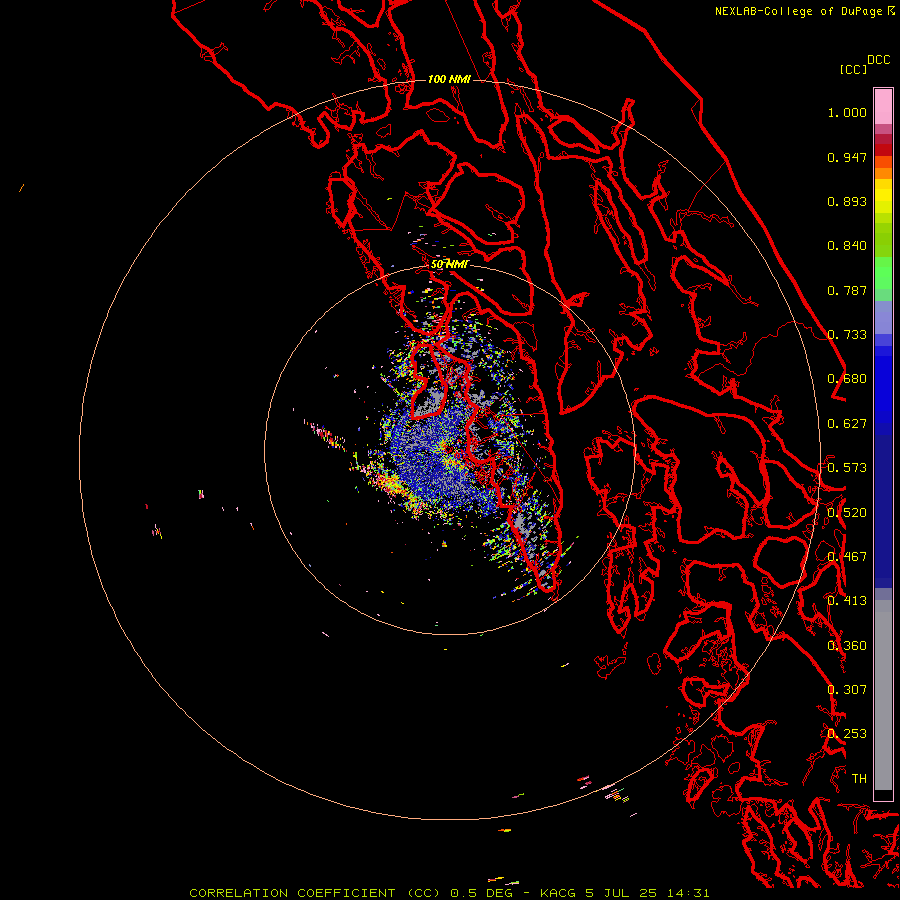Click the Correlation Coefficient KACG caption
The width and height of the screenshot is (900, 900).
[x=449, y=893]
